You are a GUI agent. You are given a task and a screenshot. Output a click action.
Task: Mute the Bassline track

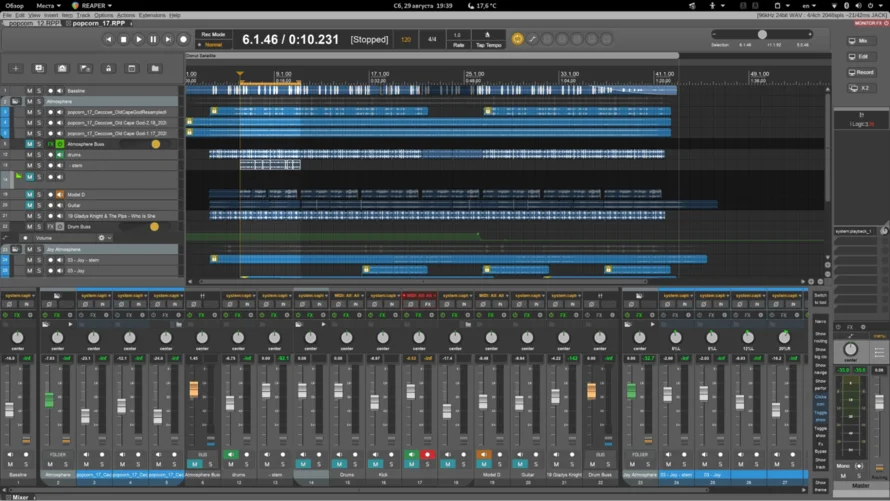tap(29, 91)
